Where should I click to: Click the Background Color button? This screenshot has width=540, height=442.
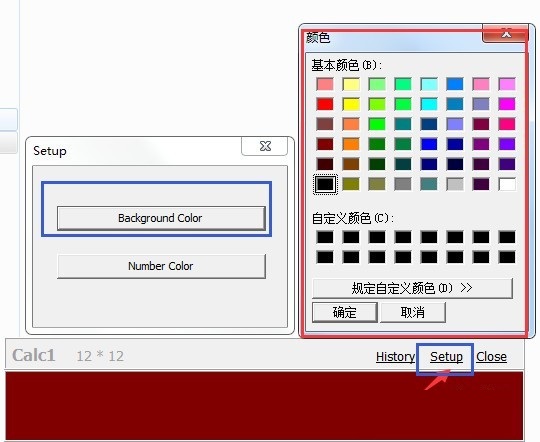click(161, 218)
